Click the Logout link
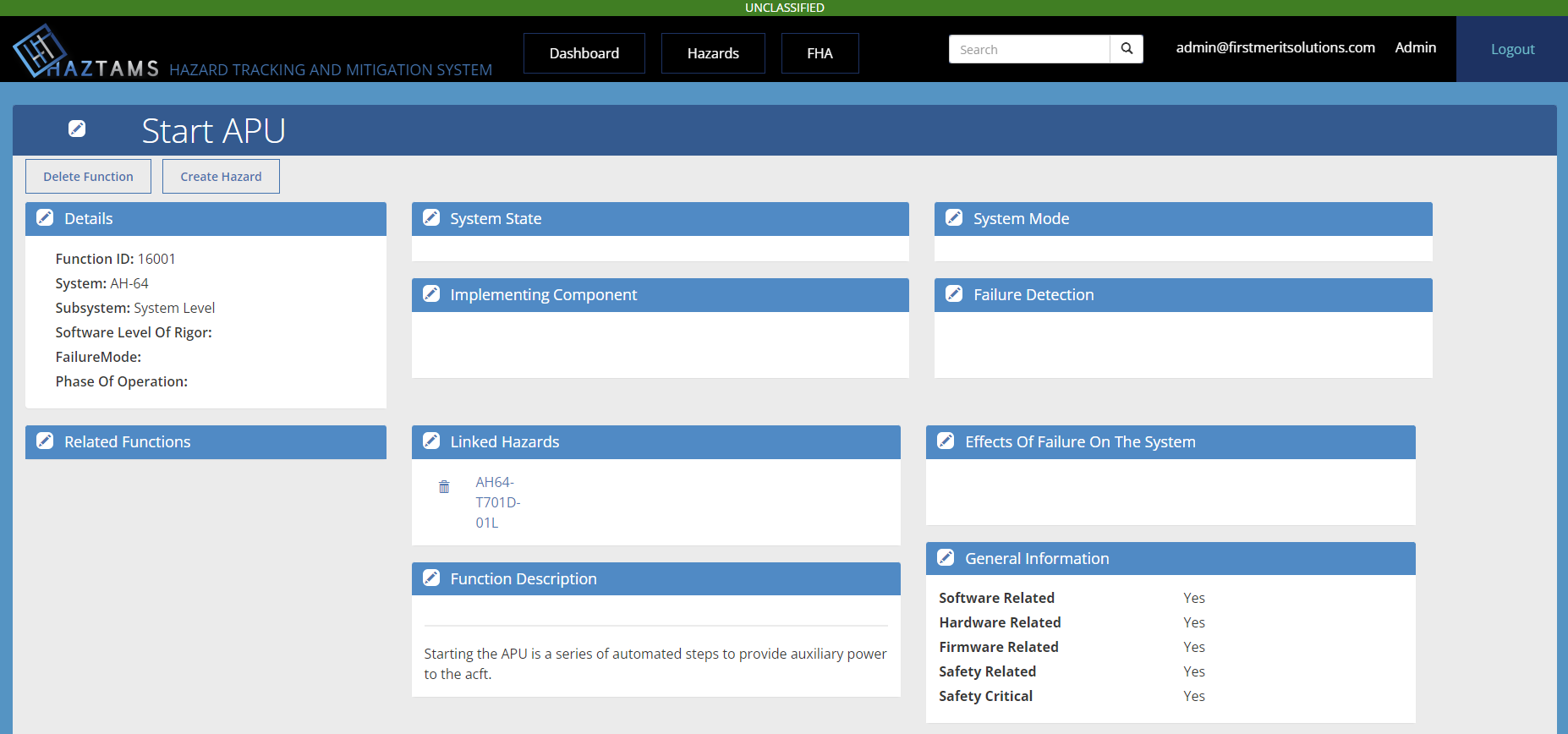Screen dimensions: 1568x734 point(1512,49)
